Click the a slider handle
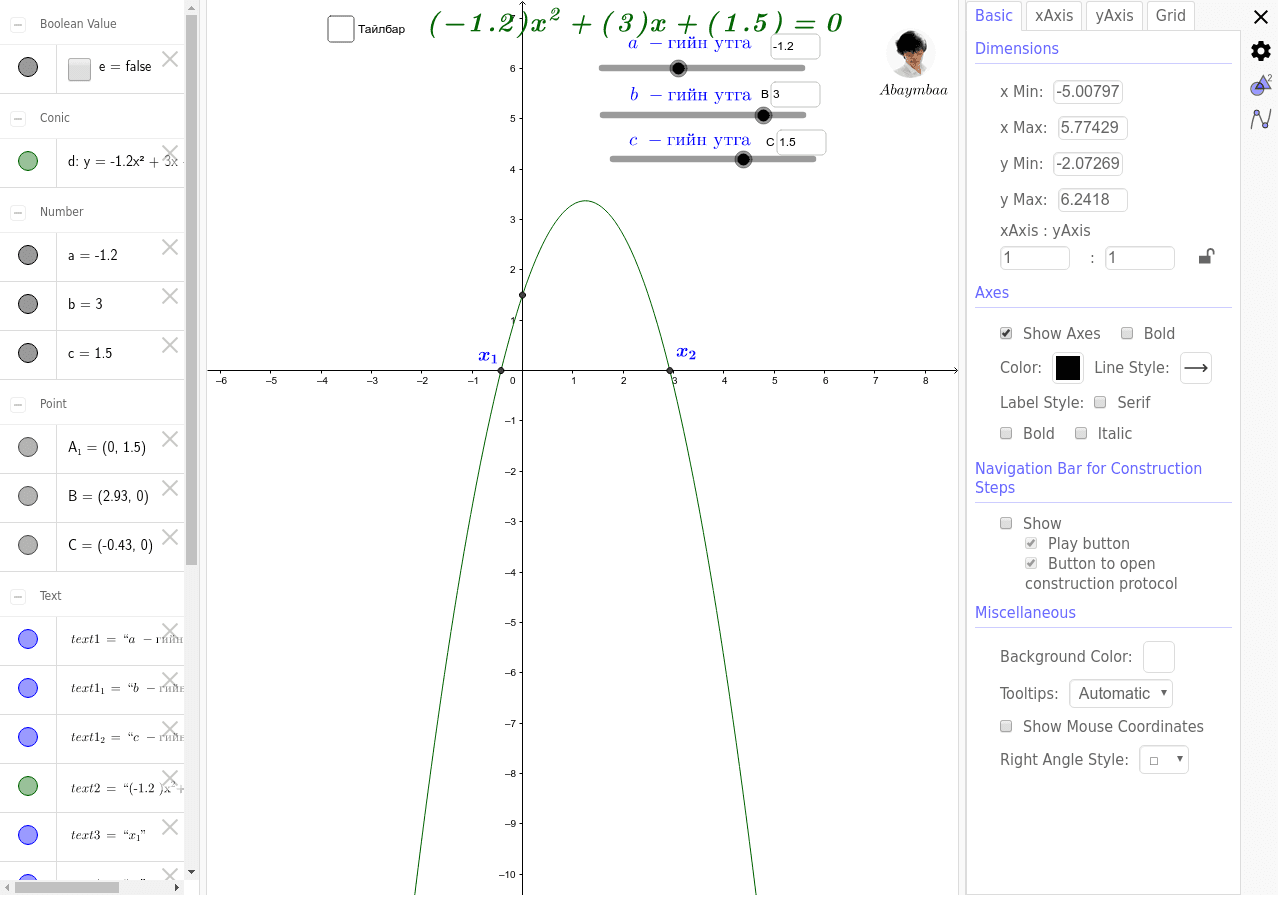 point(678,68)
